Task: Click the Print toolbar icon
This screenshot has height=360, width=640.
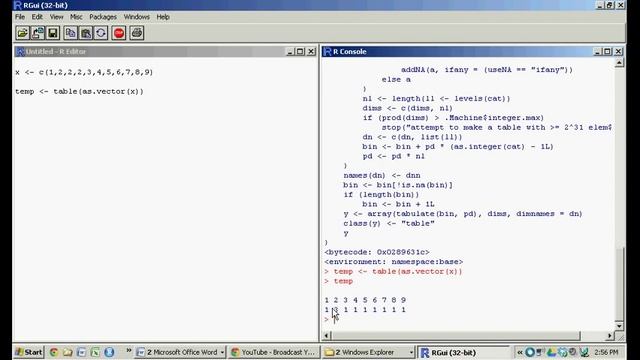Action: 137,33
